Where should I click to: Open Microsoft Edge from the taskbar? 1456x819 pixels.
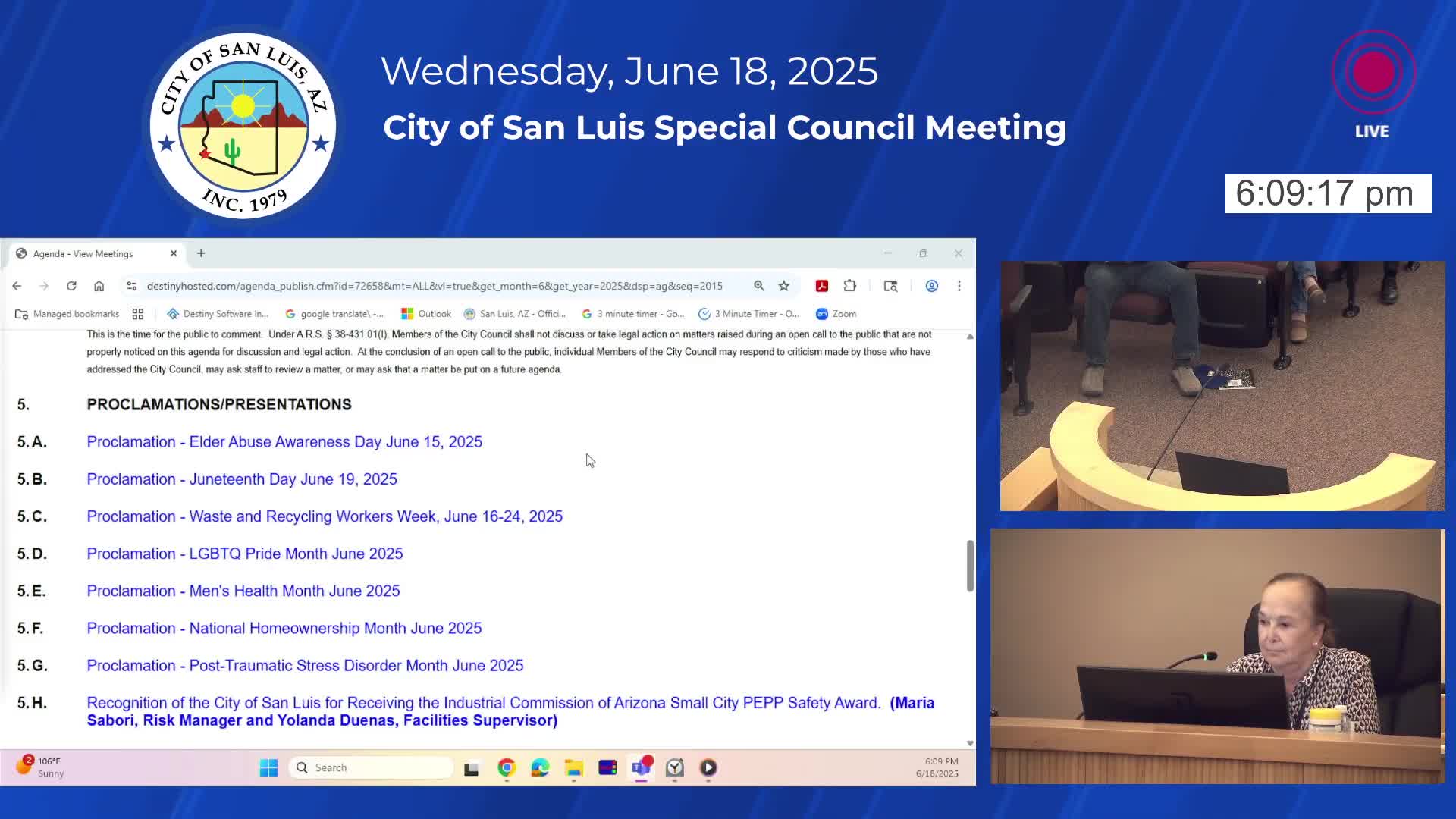(x=540, y=768)
